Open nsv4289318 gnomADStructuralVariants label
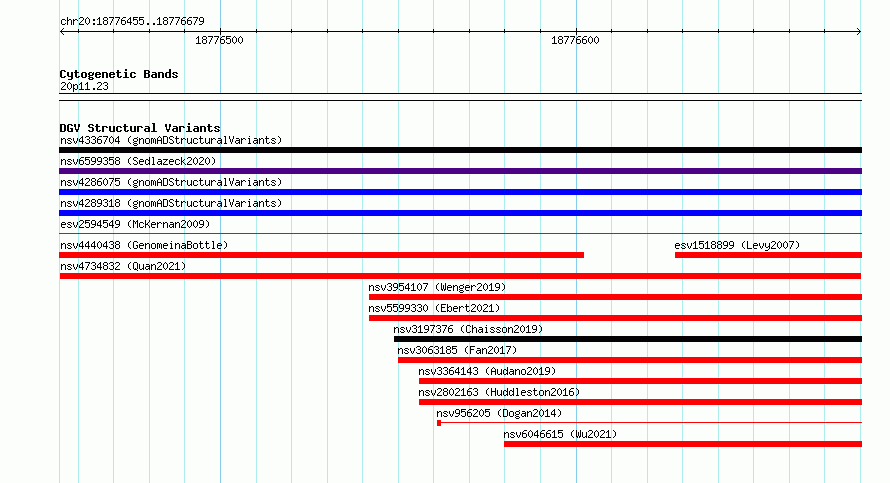Screen dimensions: 890x483 171,203
